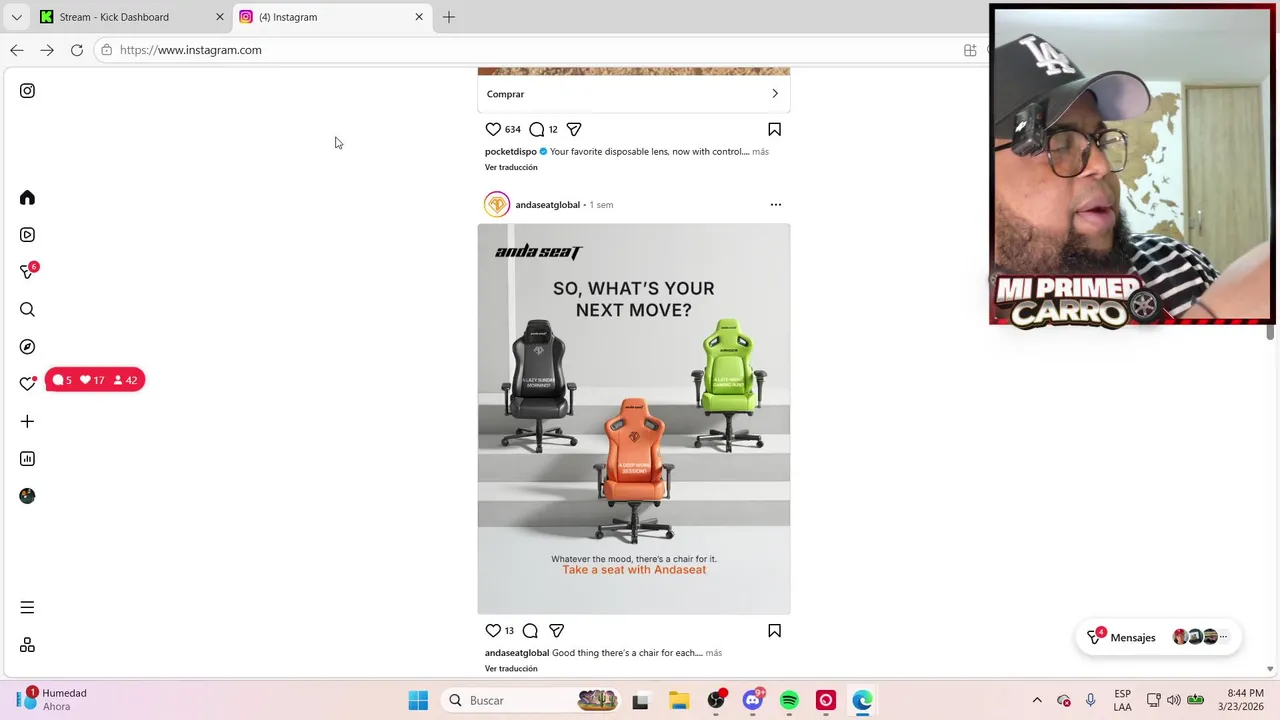Screen dimensions: 1280x720
Task: Open Notifications heart icon in sidebar
Action: point(27,384)
